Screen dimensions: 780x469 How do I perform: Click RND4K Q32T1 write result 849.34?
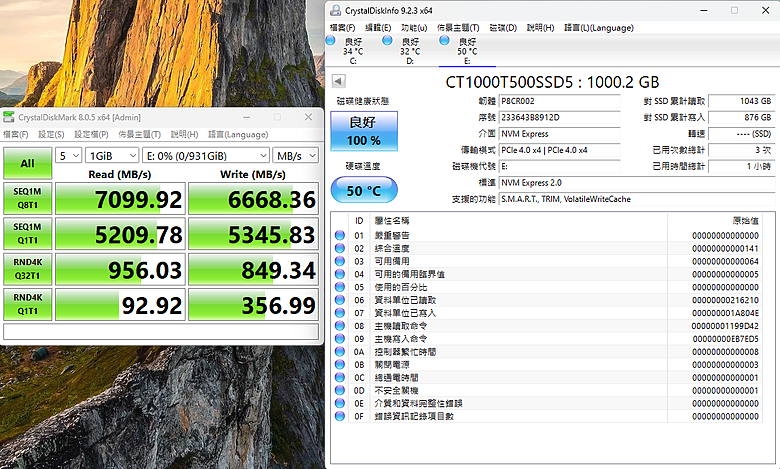click(253, 269)
